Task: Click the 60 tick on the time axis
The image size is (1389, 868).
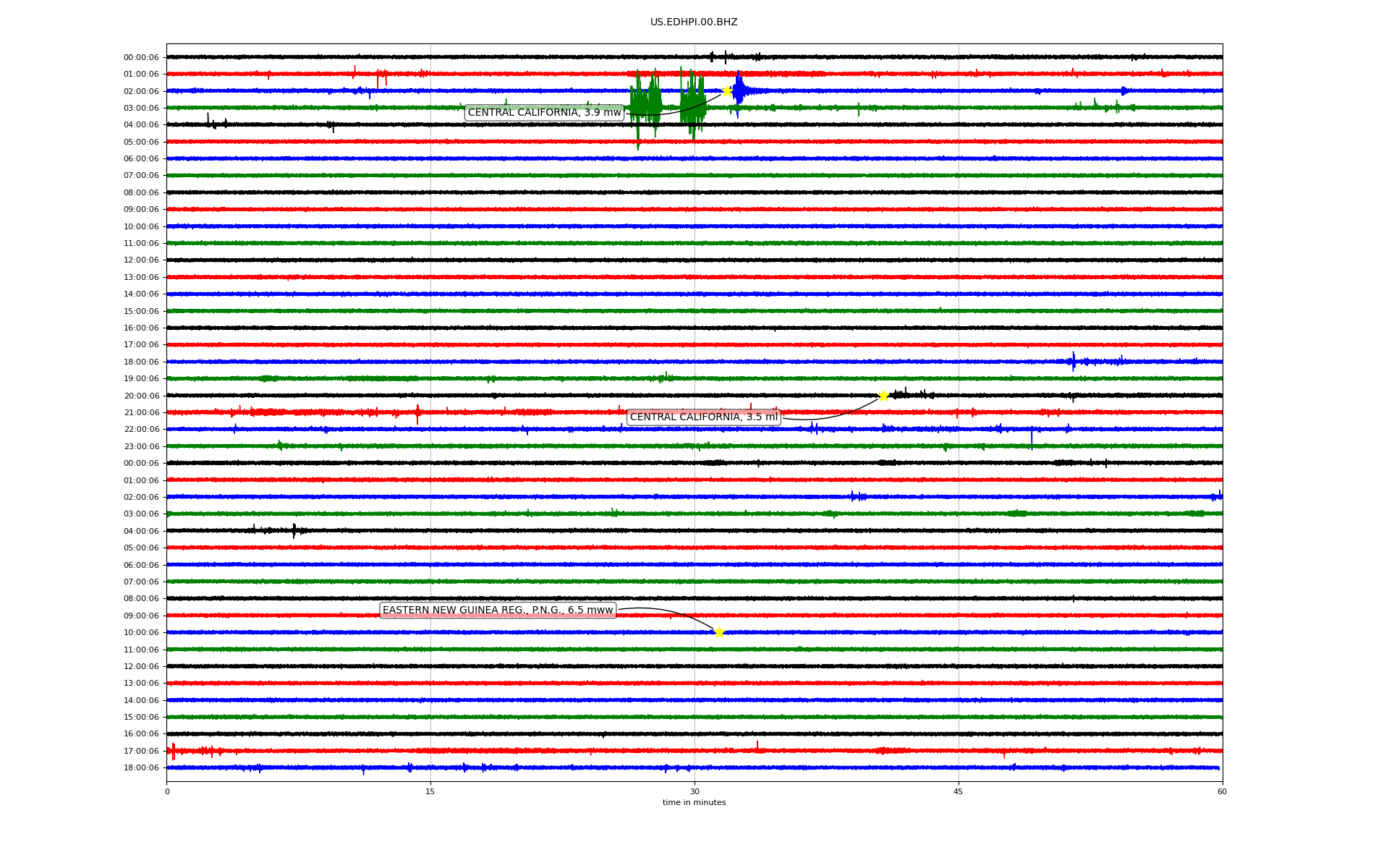Action: click(1221, 791)
